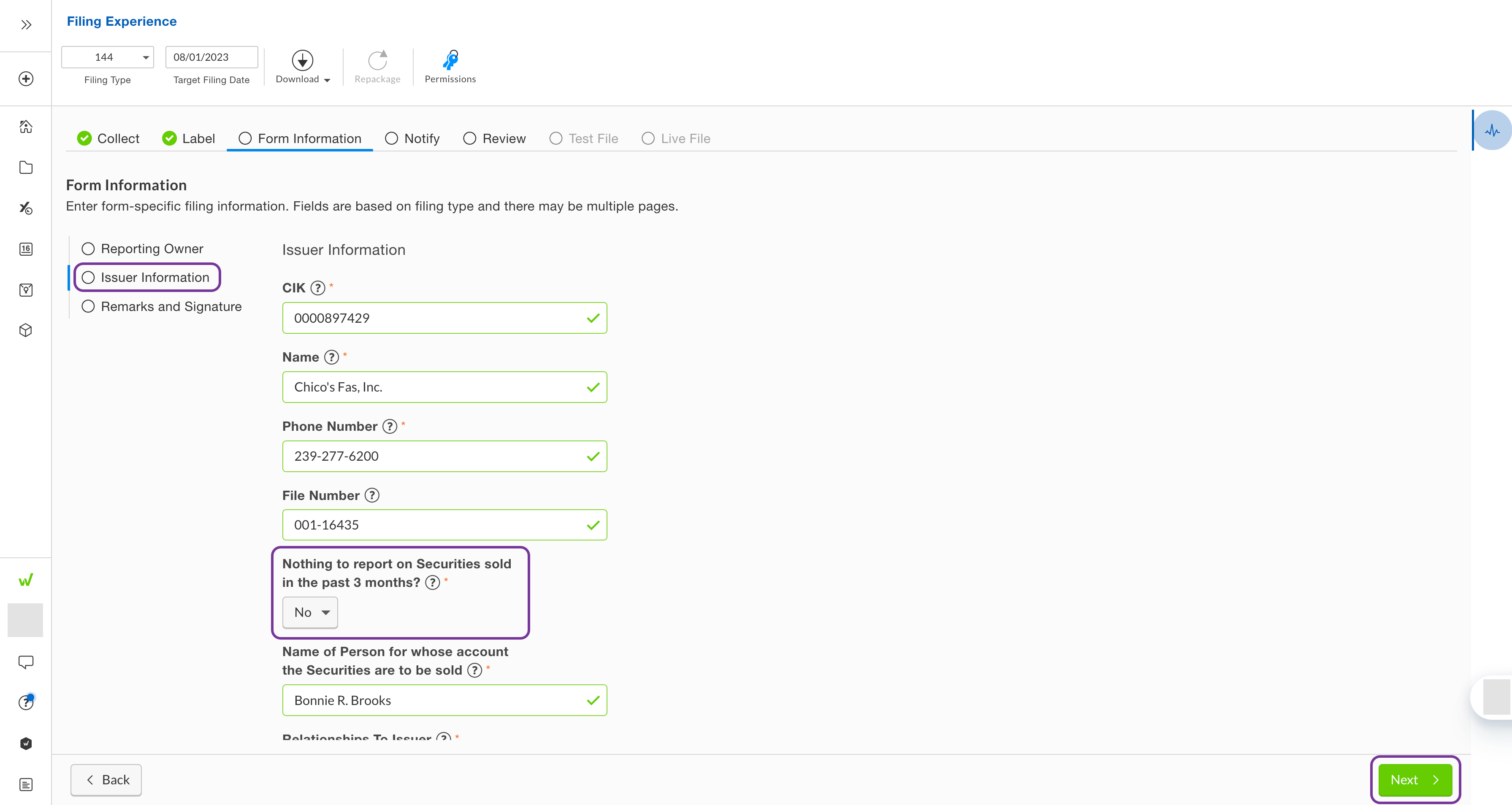Open the folder icon in the sidebar
Image resolution: width=1512 pixels, height=805 pixels.
[25, 167]
